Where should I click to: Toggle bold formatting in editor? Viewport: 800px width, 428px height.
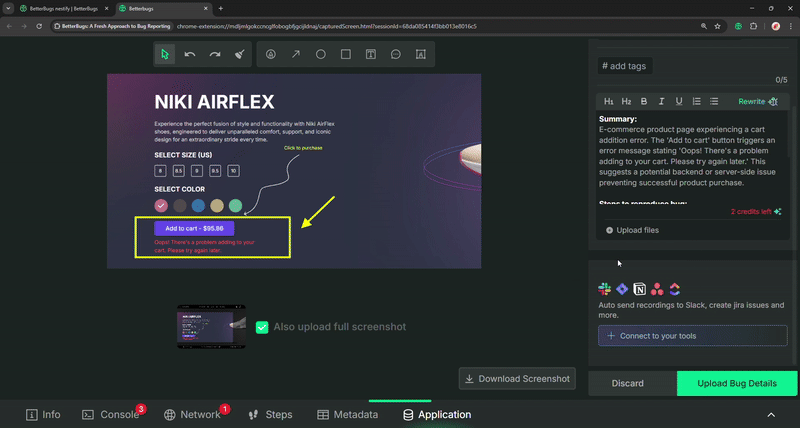(x=644, y=101)
